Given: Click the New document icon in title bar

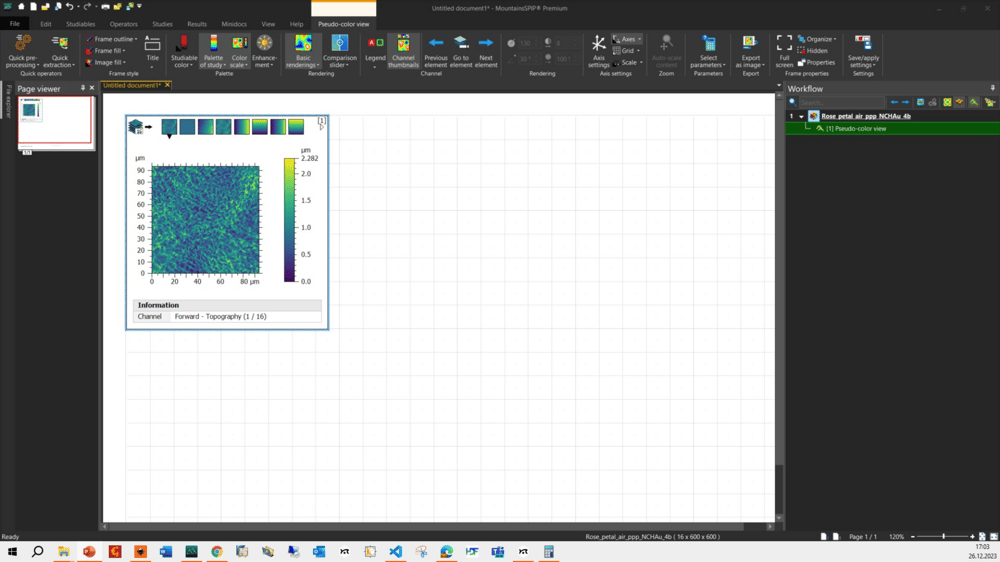Looking at the screenshot, I should tap(33, 6).
